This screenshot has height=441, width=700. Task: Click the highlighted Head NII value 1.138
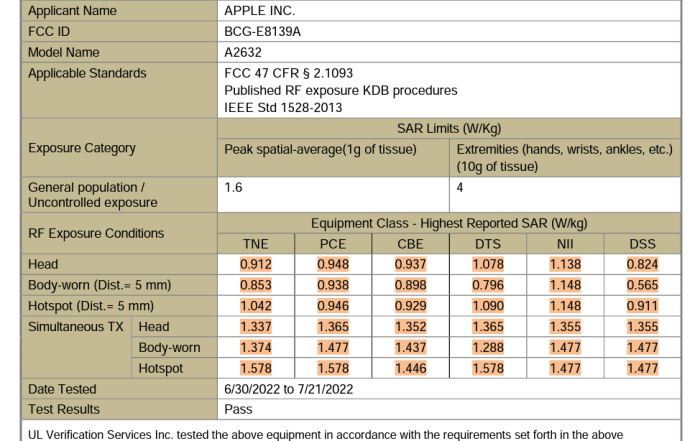click(563, 265)
